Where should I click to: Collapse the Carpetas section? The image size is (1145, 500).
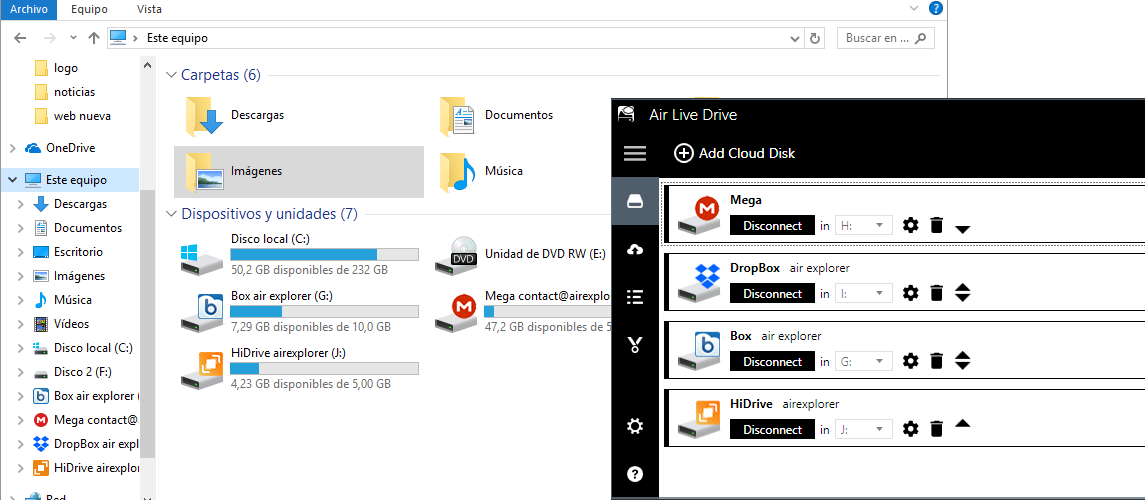coord(172,74)
